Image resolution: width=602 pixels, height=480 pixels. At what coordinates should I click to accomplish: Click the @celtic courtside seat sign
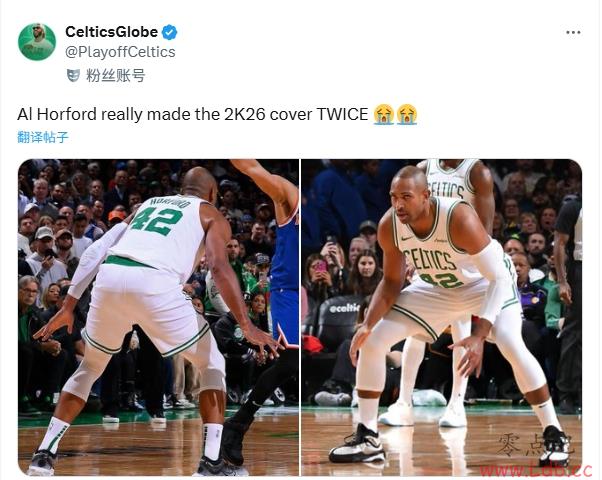[344, 308]
